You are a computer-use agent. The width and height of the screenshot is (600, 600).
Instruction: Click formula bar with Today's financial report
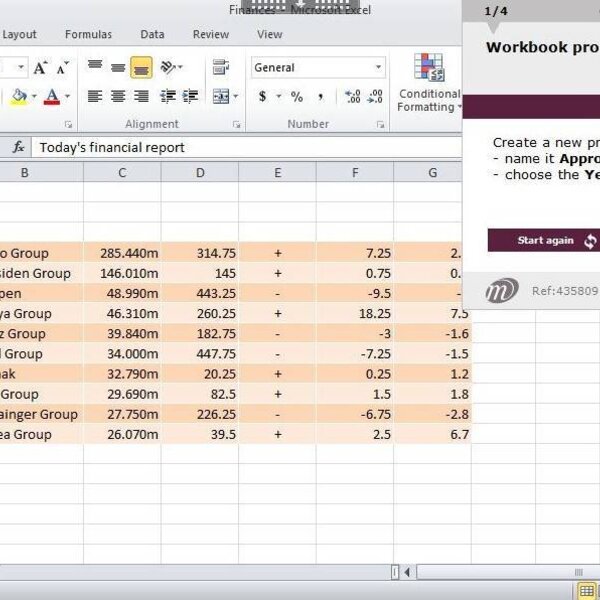[246, 147]
